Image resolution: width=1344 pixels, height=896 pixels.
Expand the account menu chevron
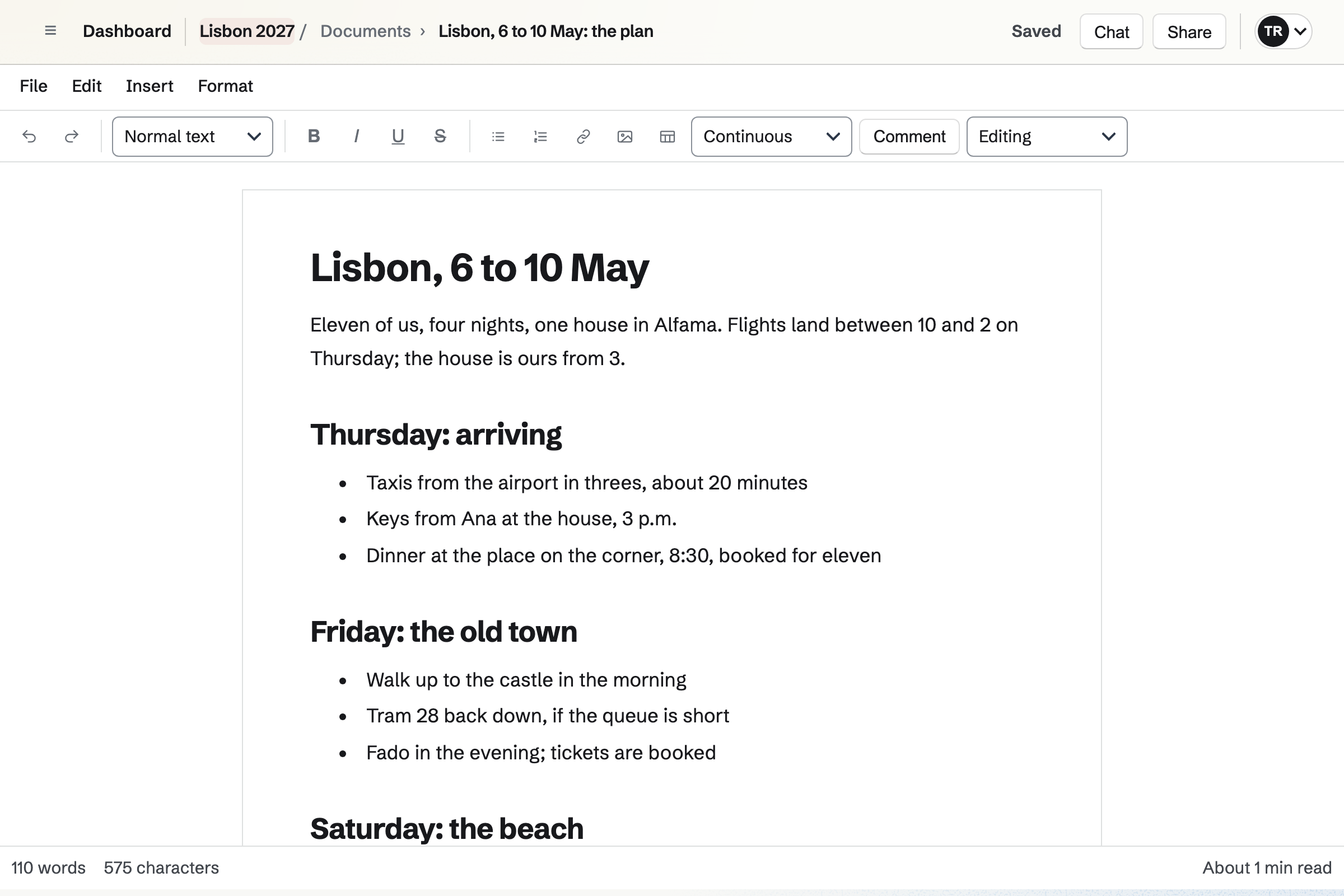point(1300,31)
